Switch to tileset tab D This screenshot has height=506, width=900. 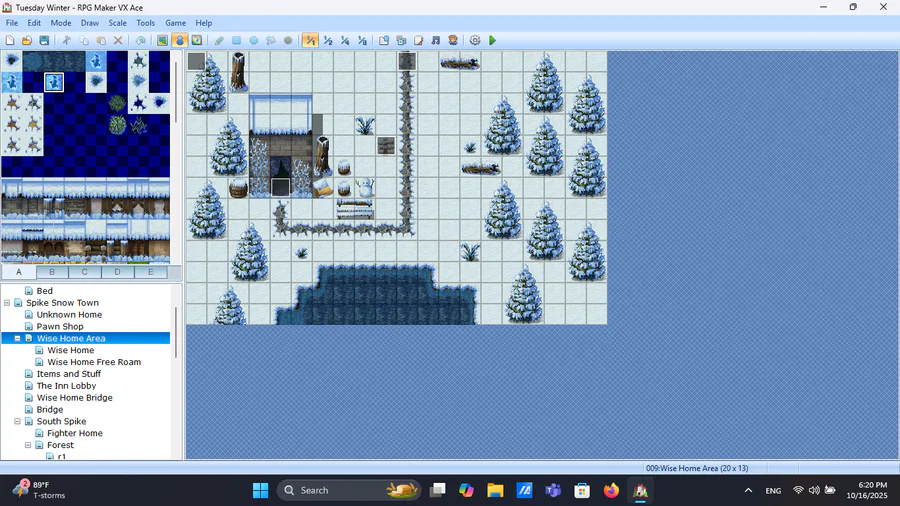(x=117, y=272)
